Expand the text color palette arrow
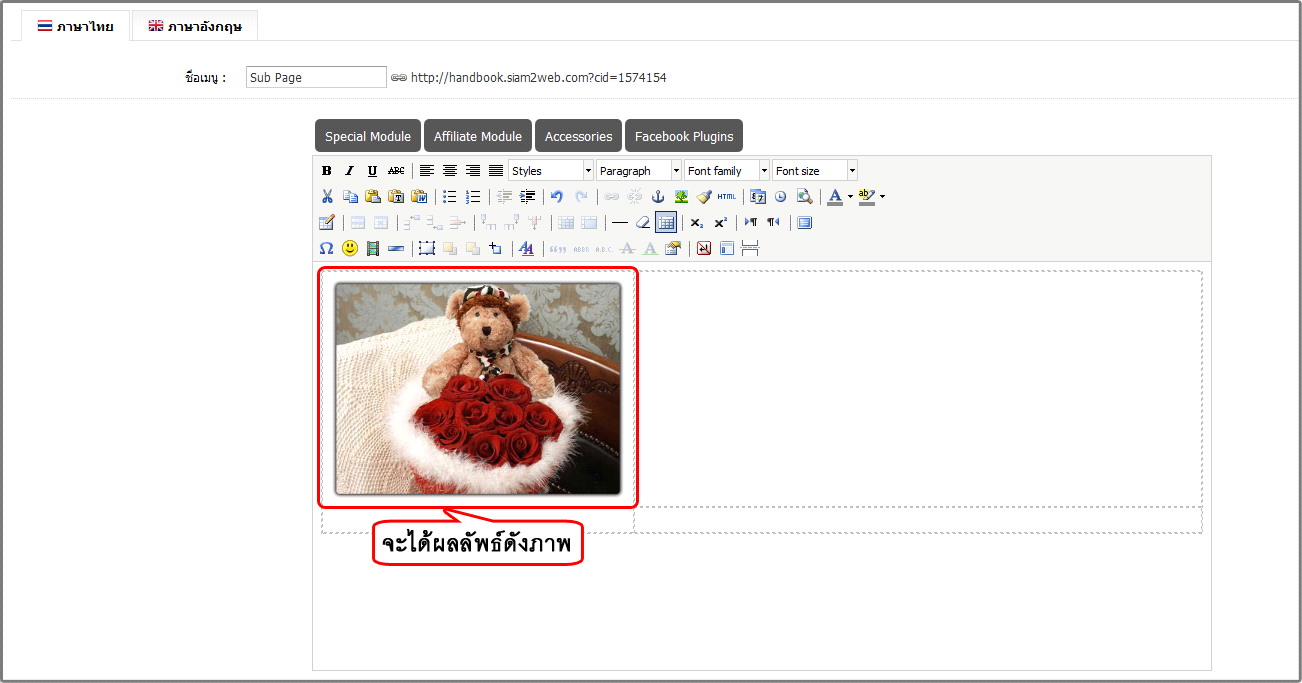The image size is (1302, 683). (850, 197)
